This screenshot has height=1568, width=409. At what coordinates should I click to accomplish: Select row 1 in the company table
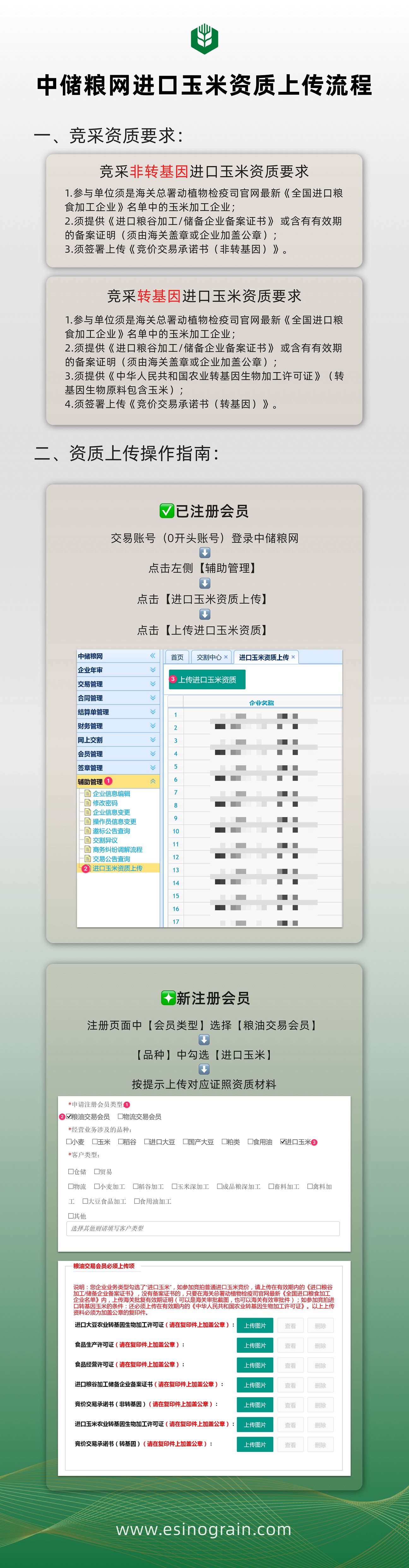tap(254, 715)
